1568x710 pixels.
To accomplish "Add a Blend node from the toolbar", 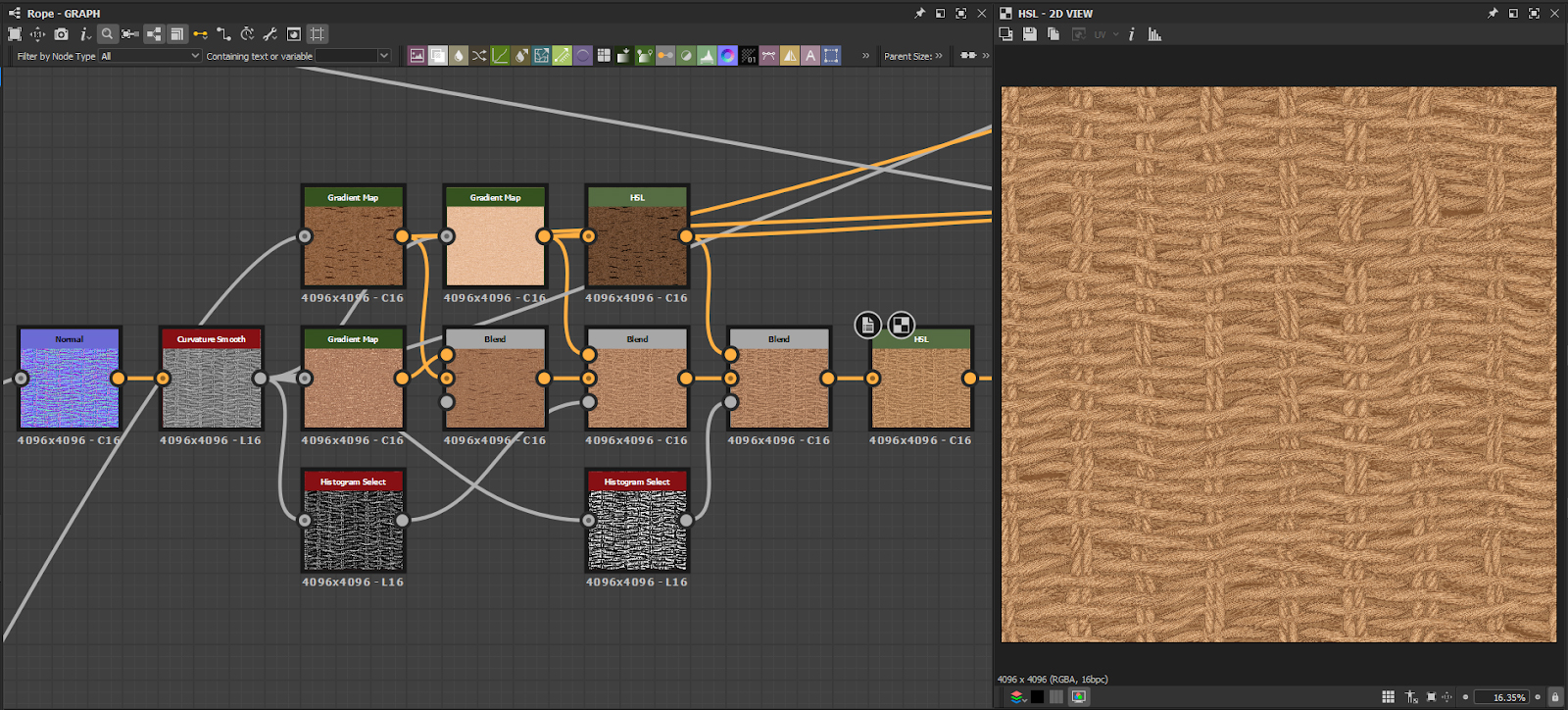I will point(438,56).
